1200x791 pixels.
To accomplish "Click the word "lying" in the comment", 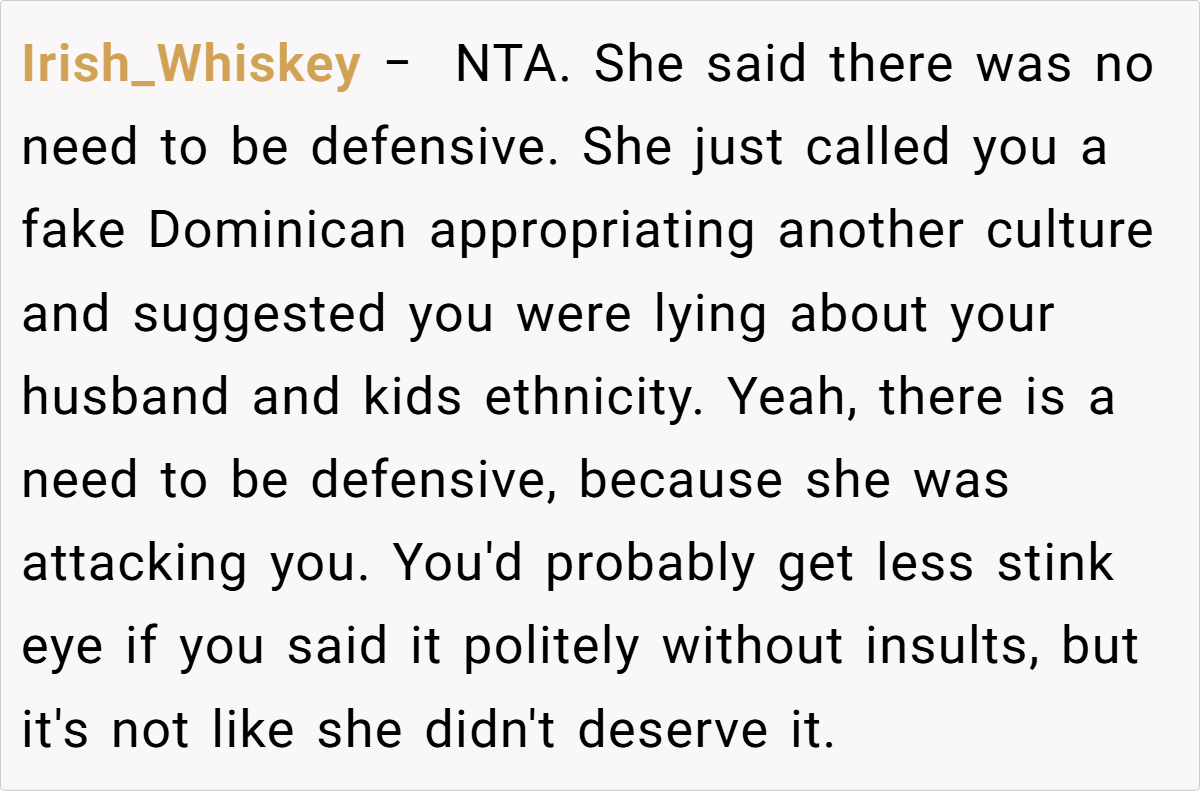I will click(710, 314).
